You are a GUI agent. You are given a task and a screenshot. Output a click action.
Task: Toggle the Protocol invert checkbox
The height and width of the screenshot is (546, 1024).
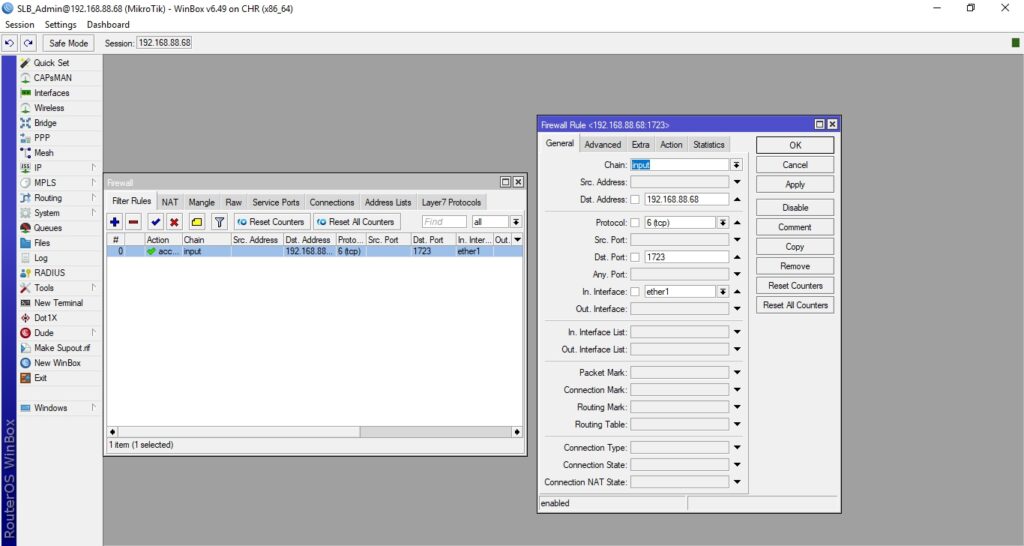(x=635, y=223)
